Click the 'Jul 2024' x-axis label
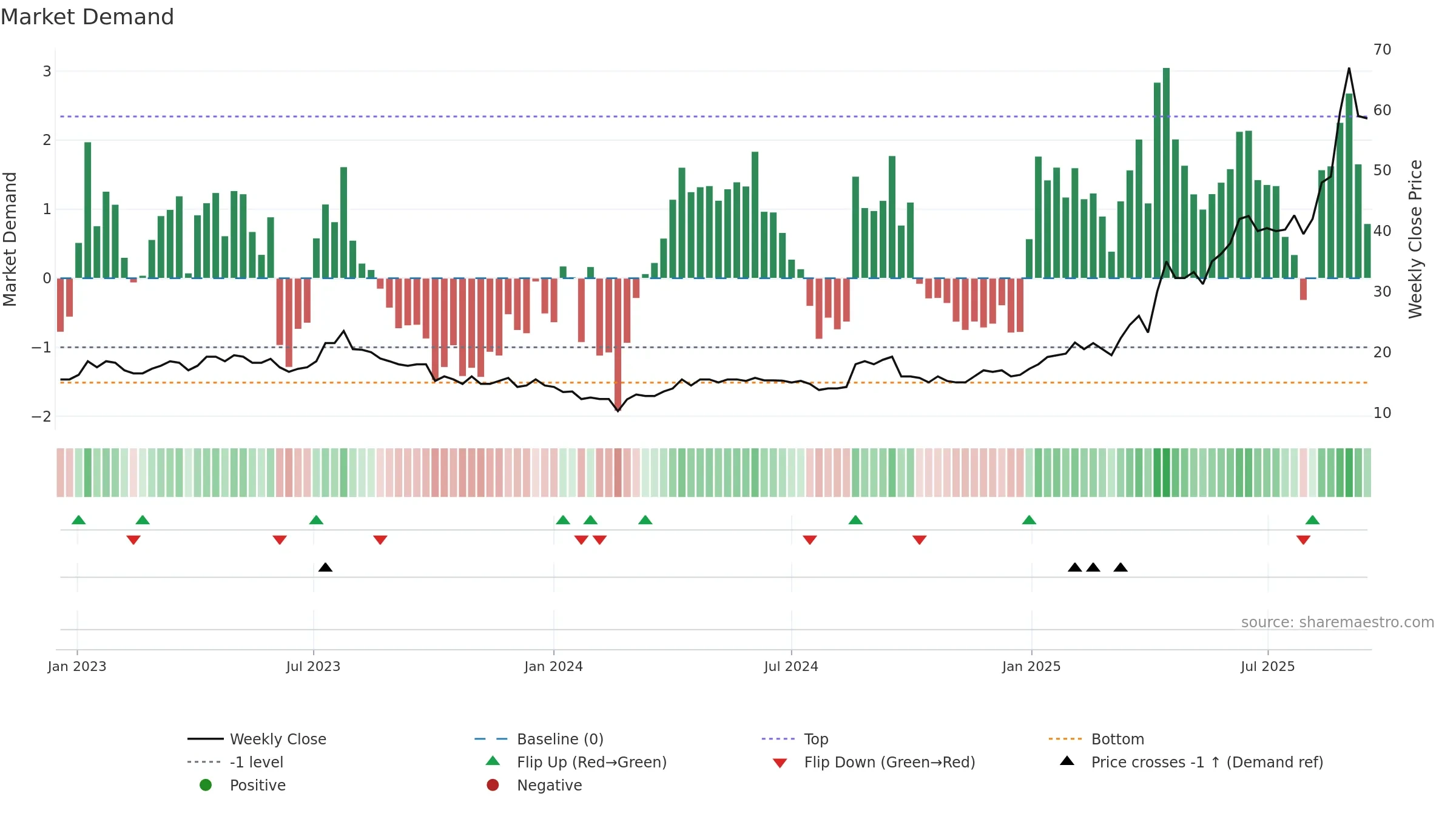 [791, 666]
